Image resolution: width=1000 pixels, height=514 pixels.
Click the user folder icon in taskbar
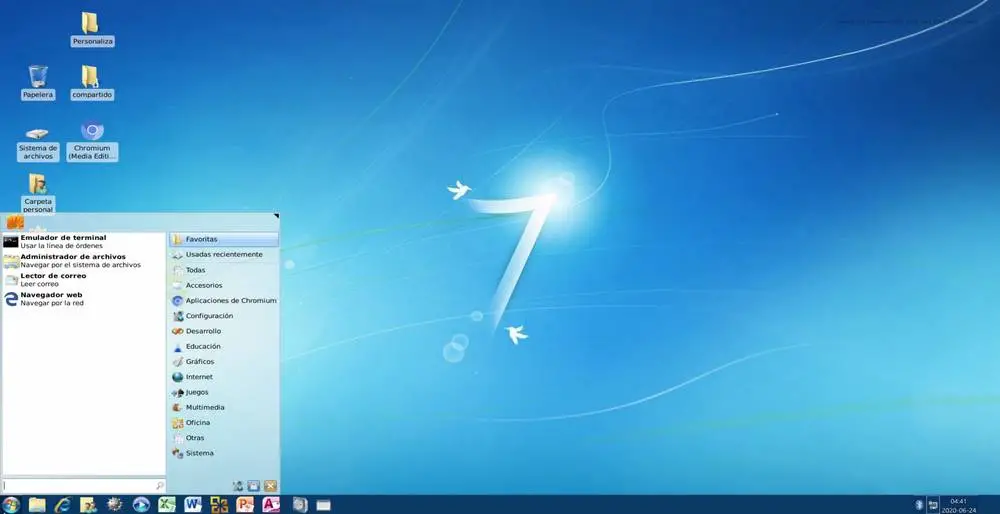tap(89, 505)
